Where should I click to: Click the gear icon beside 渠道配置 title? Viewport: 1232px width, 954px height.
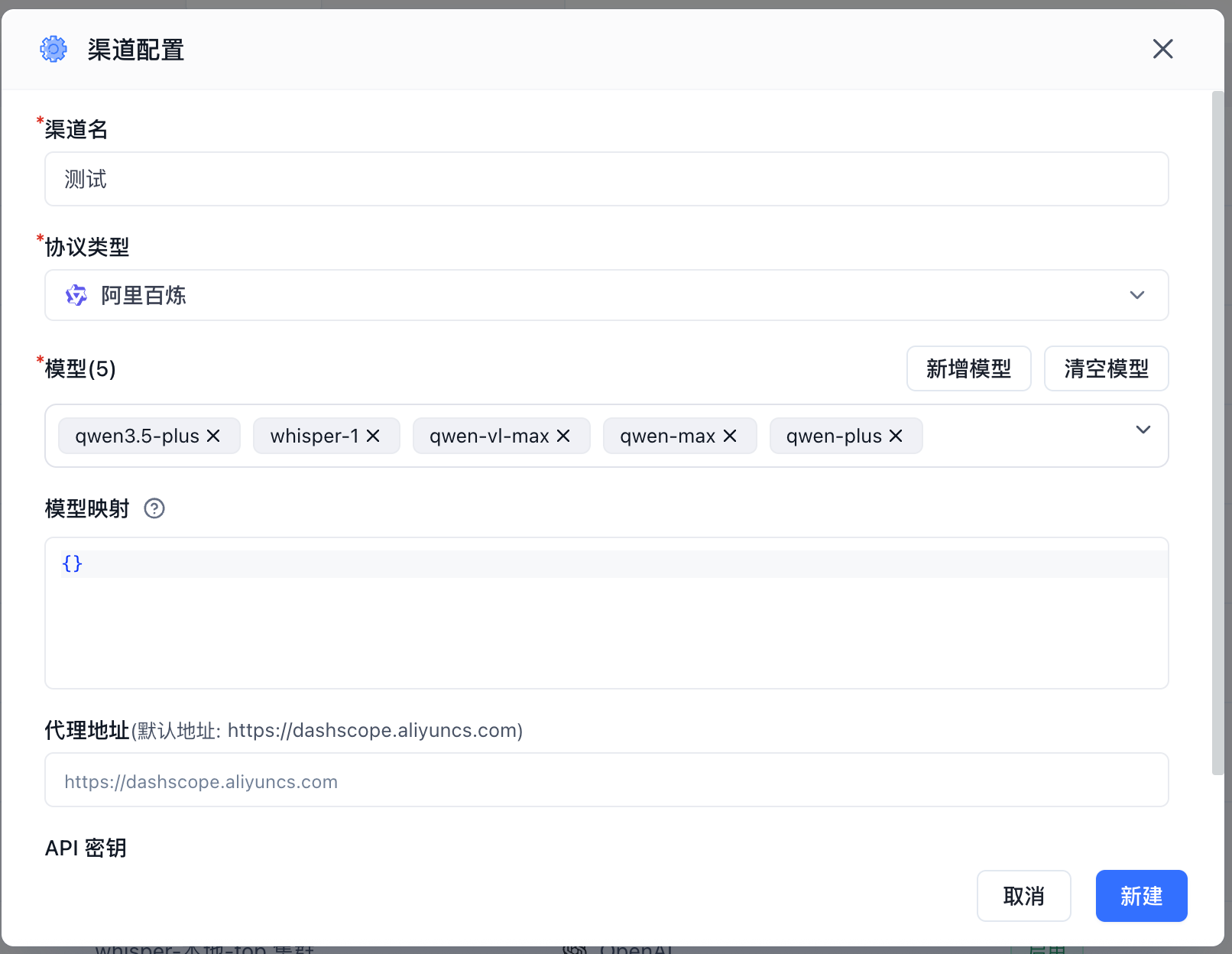coord(53,50)
